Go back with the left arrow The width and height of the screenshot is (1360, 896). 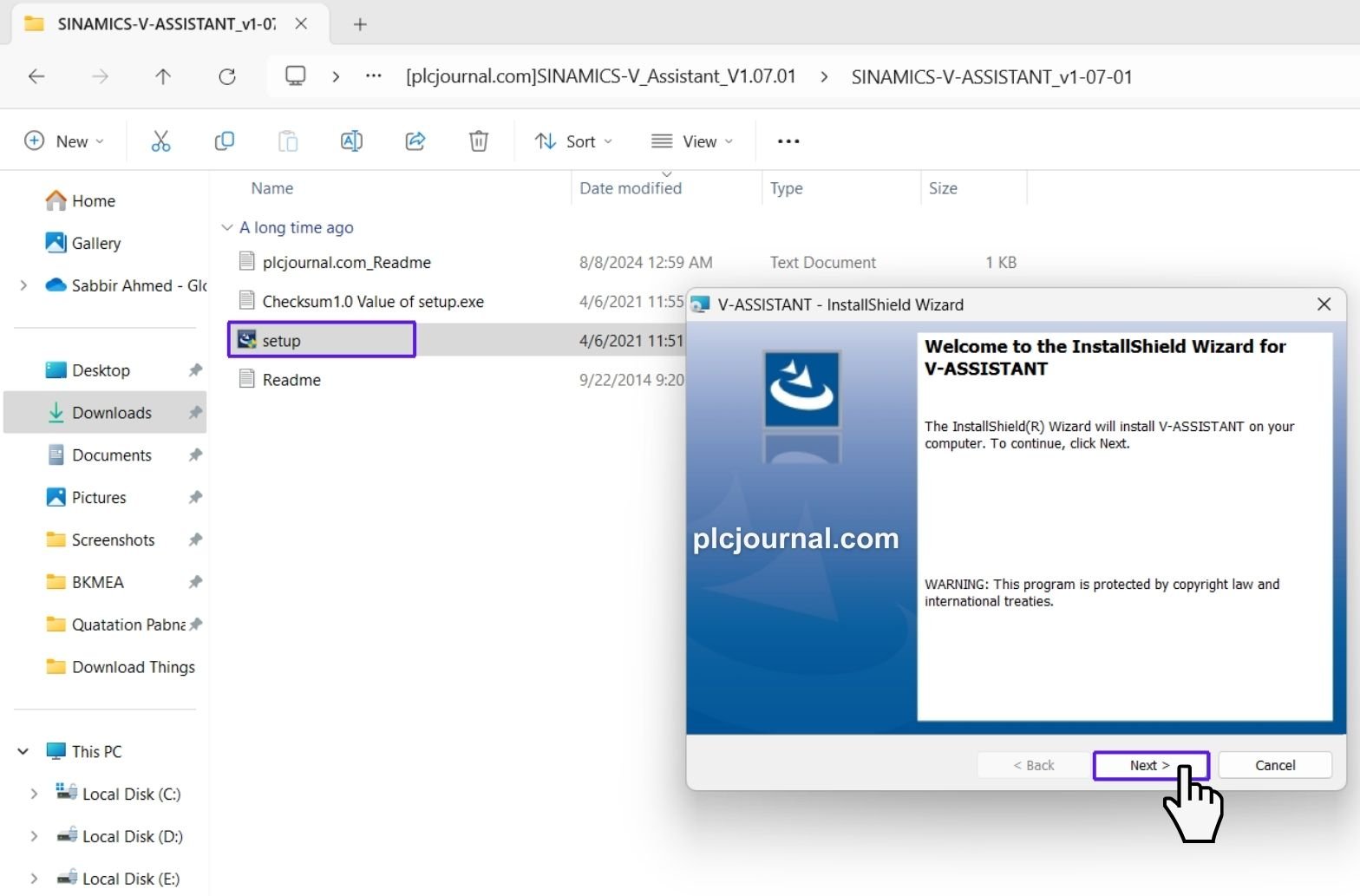pos(36,76)
